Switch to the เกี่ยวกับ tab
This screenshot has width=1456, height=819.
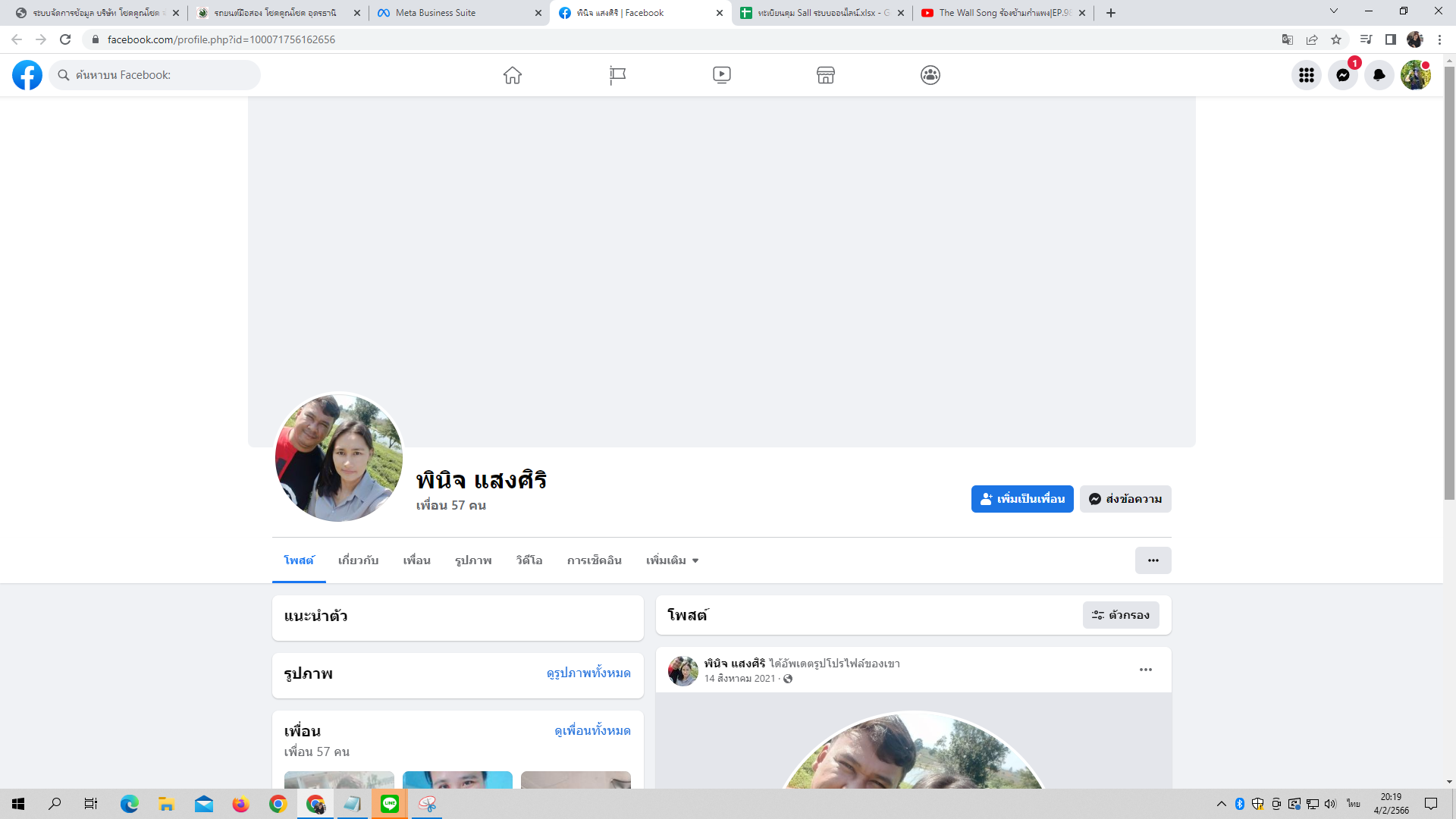358,560
